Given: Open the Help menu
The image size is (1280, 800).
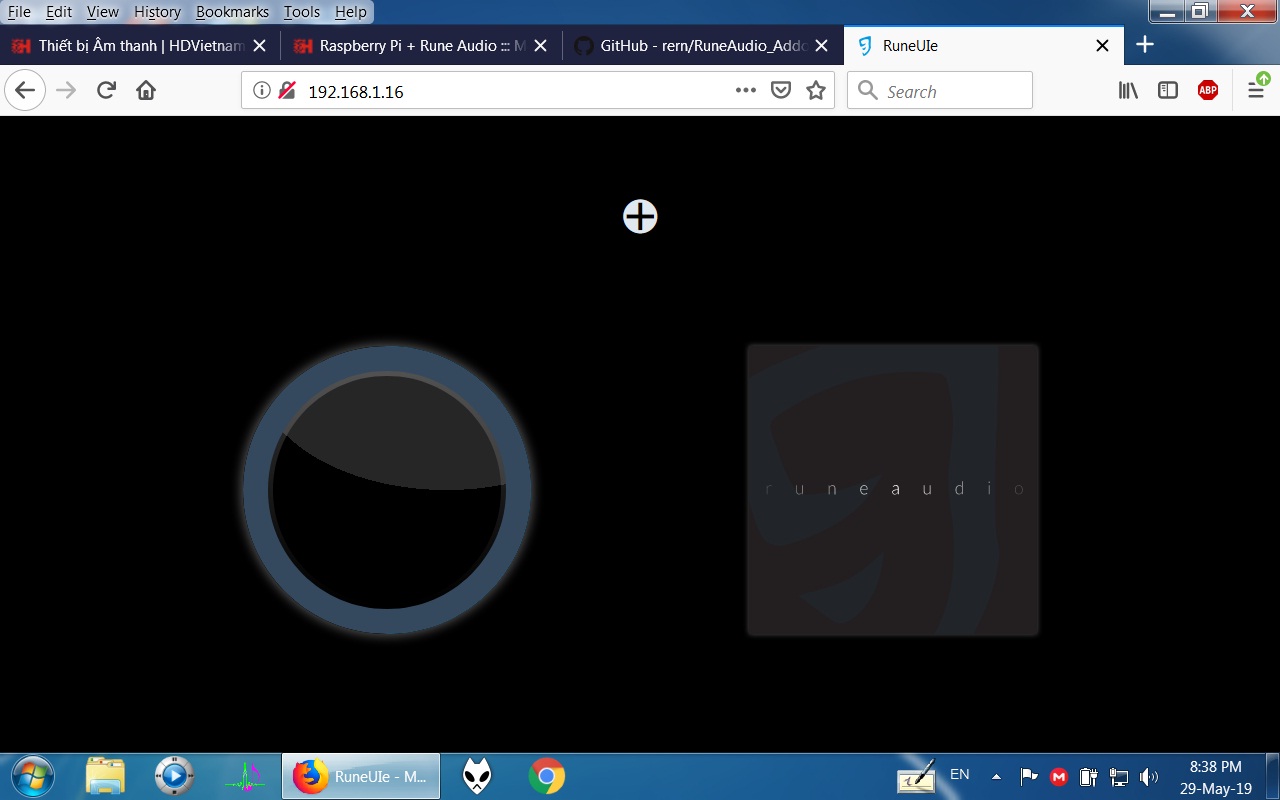Looking at the screenshot, I should click(350, 12).
